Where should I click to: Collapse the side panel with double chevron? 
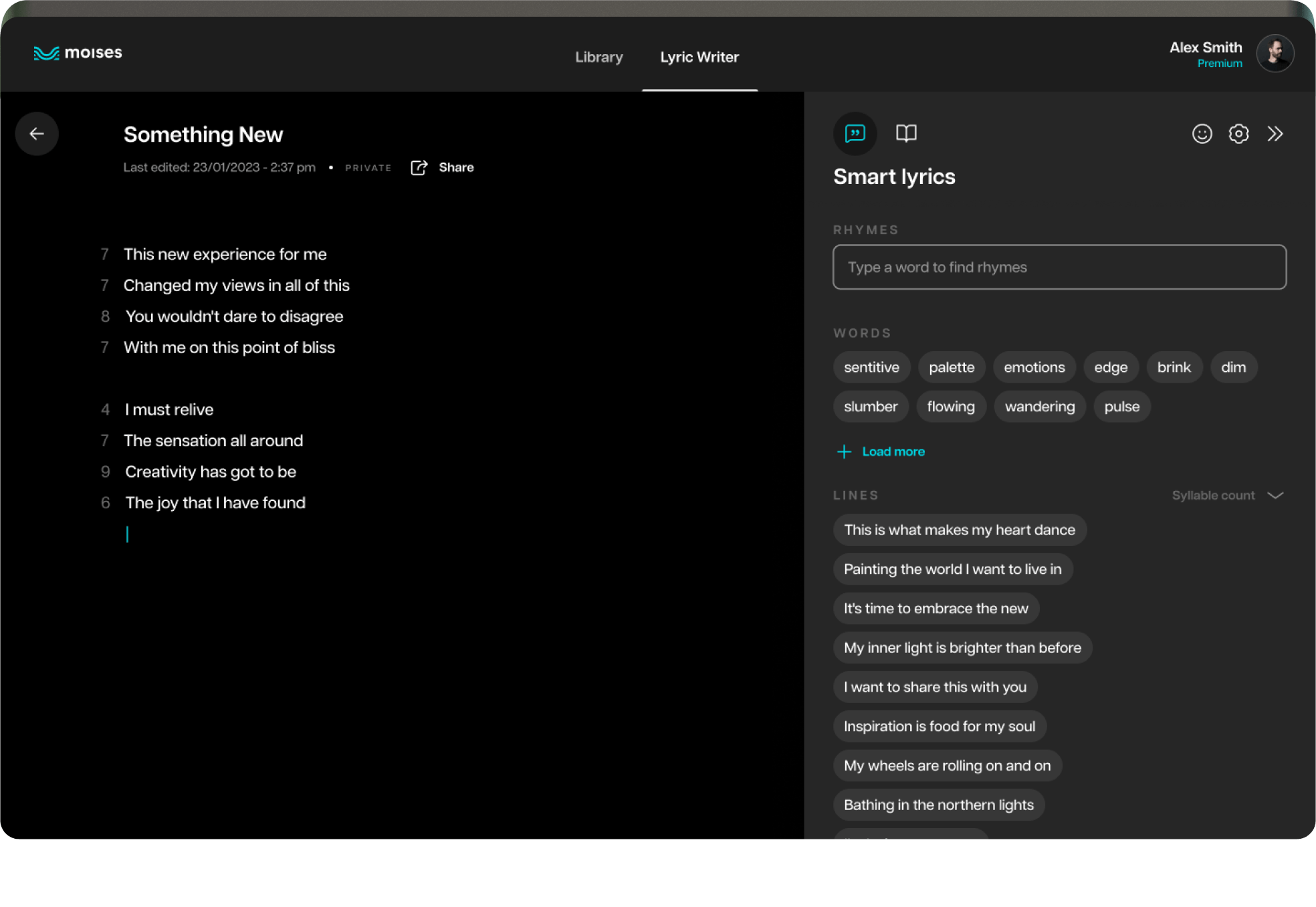tap(1275, 134)
